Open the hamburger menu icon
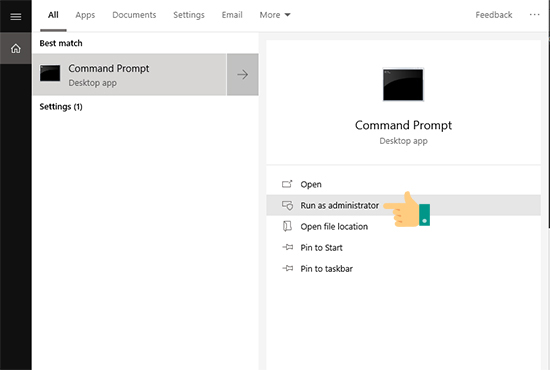The image size is (550, 370). point(15,16)
